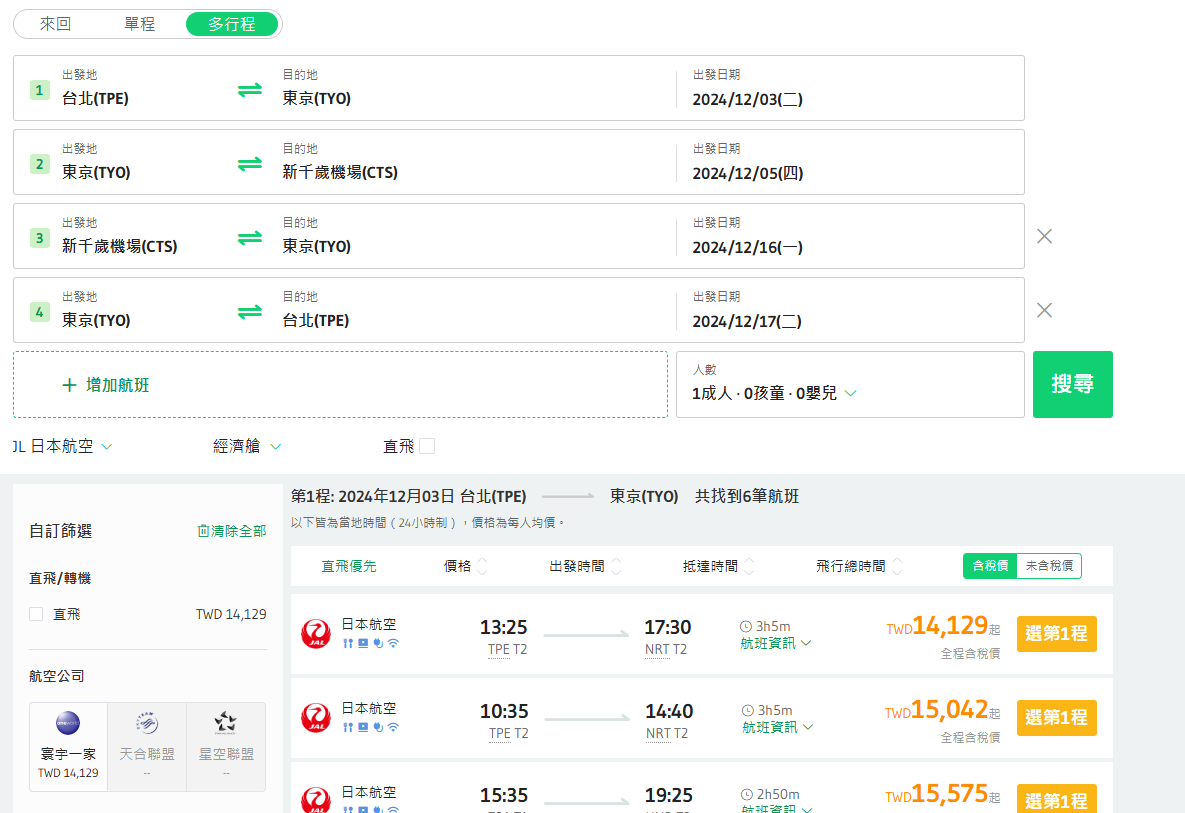Click the green 搜尋 search button
Viewport: 1185px width, 813px height.
[1072, 385]
